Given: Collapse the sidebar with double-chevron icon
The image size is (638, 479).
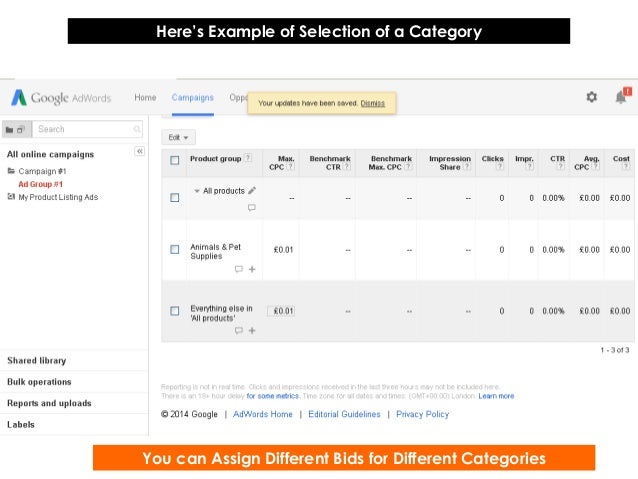Looking at the screenshot, I should [139, 151].
